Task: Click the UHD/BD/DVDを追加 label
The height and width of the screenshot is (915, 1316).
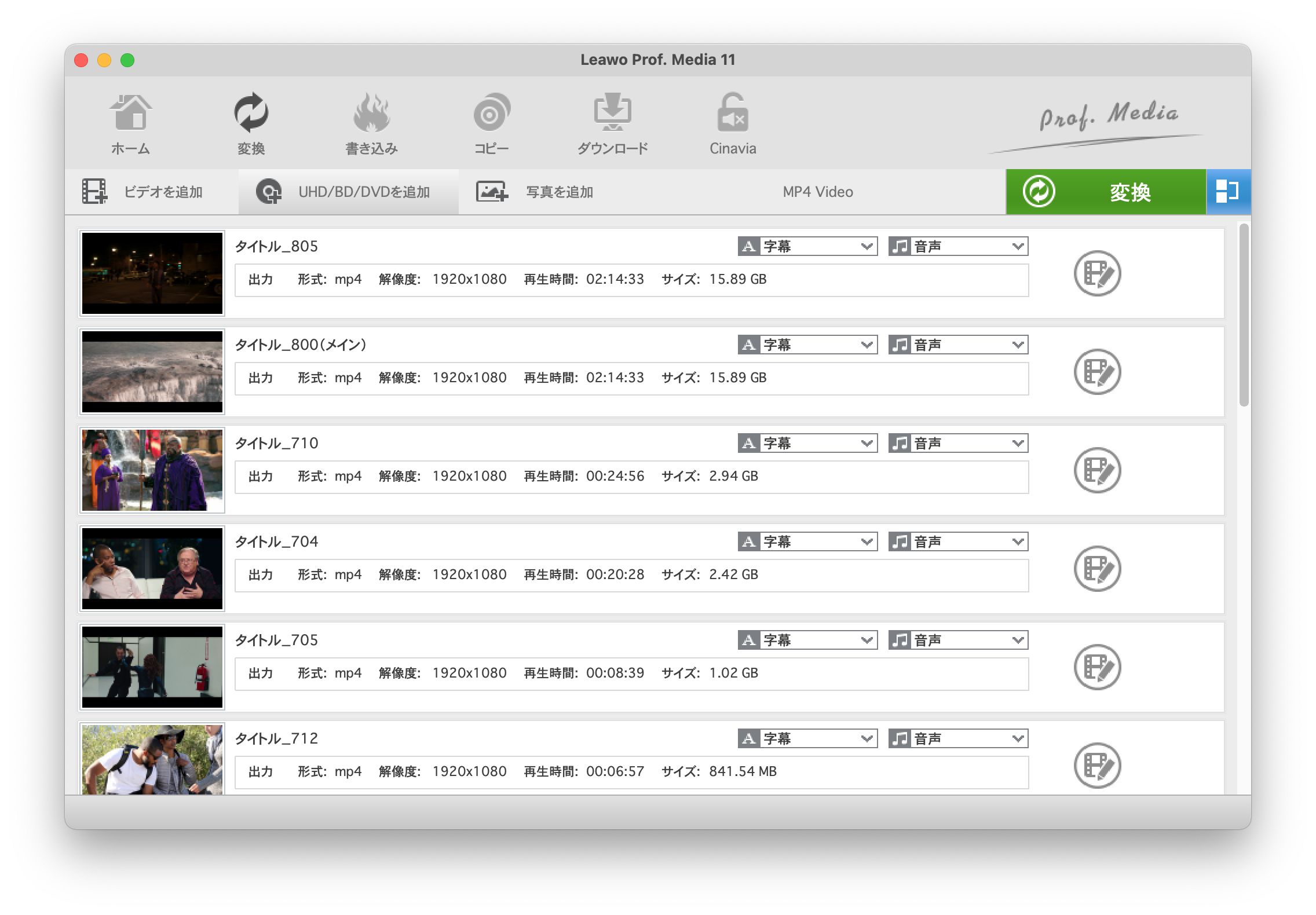Action: (364, 192)
